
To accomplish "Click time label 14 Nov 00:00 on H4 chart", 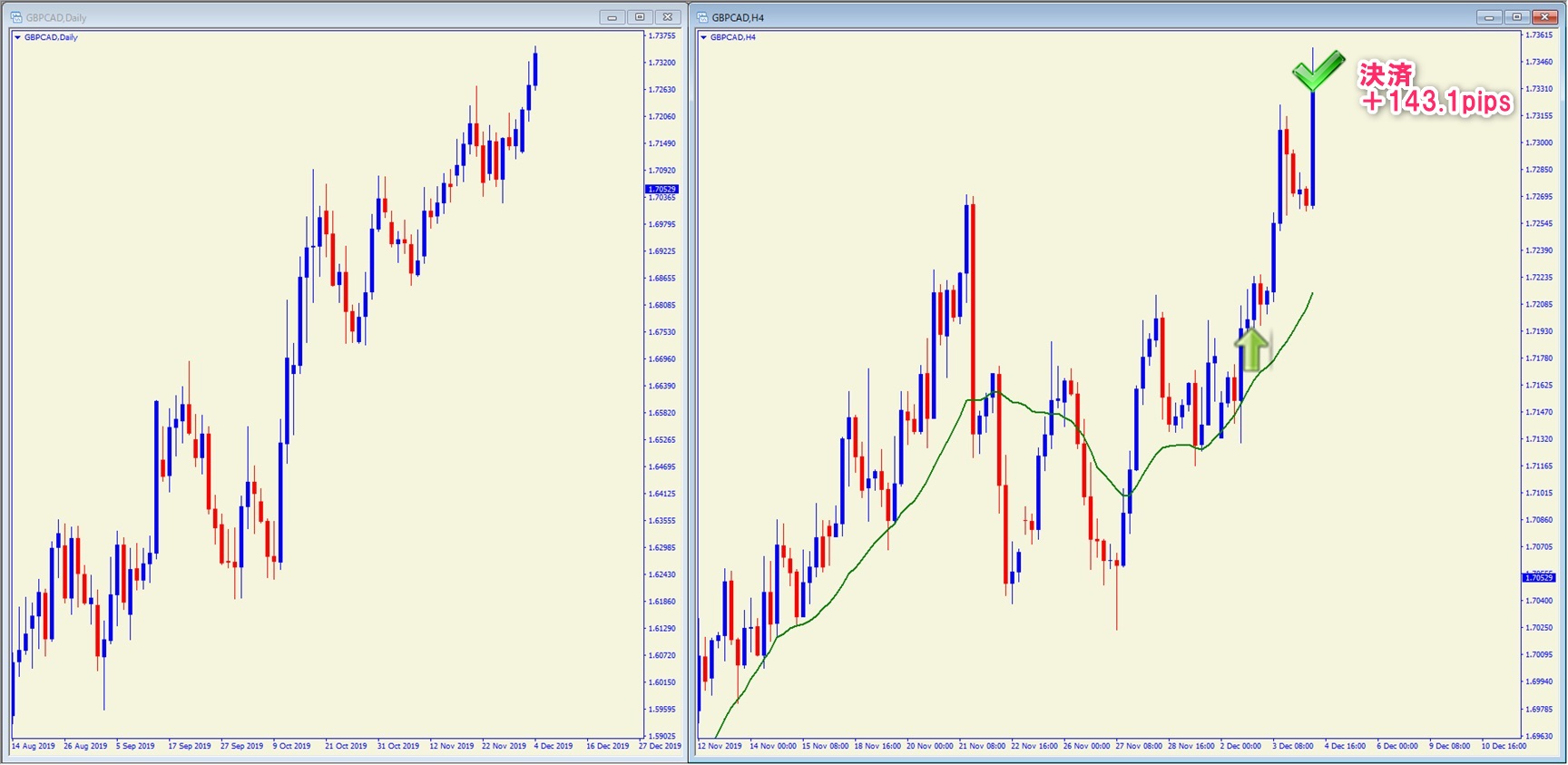I will 773,746.
